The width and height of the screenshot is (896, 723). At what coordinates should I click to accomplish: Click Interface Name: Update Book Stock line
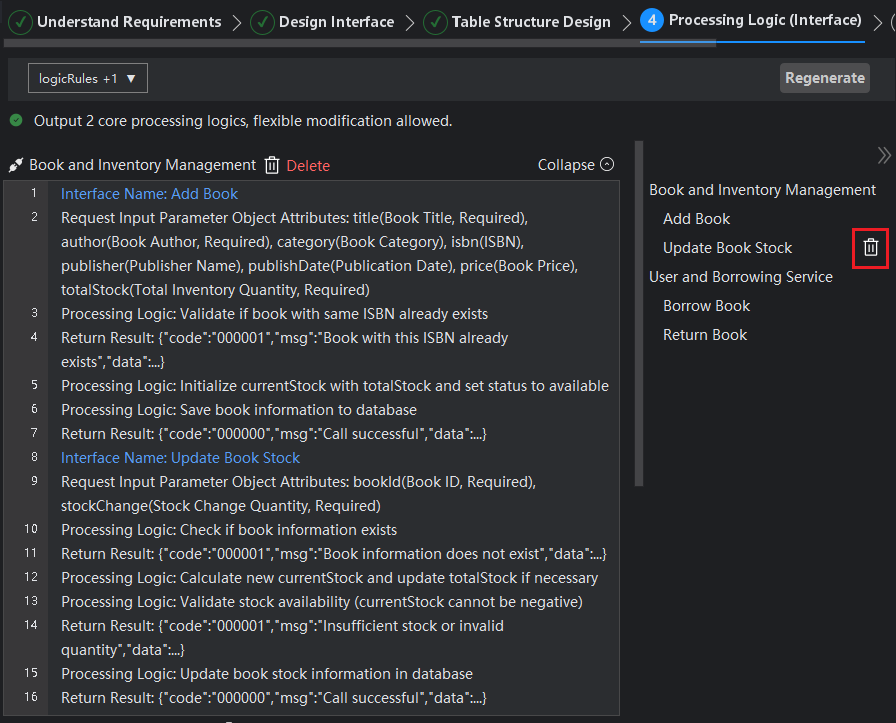(x=180, y=458)
